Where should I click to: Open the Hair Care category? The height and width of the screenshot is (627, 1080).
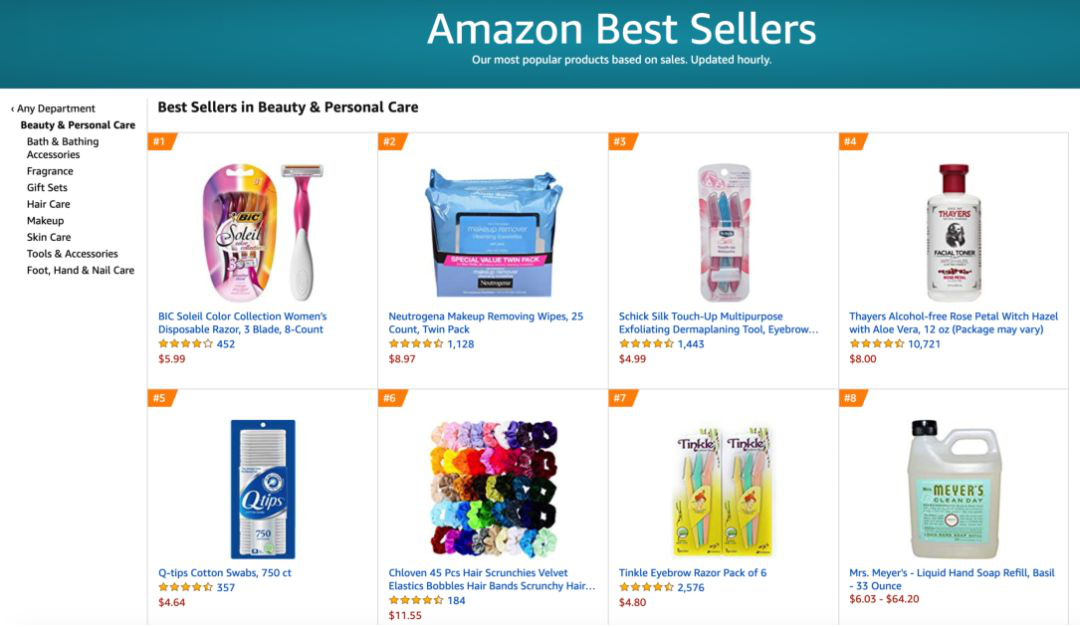click(48, 204)
